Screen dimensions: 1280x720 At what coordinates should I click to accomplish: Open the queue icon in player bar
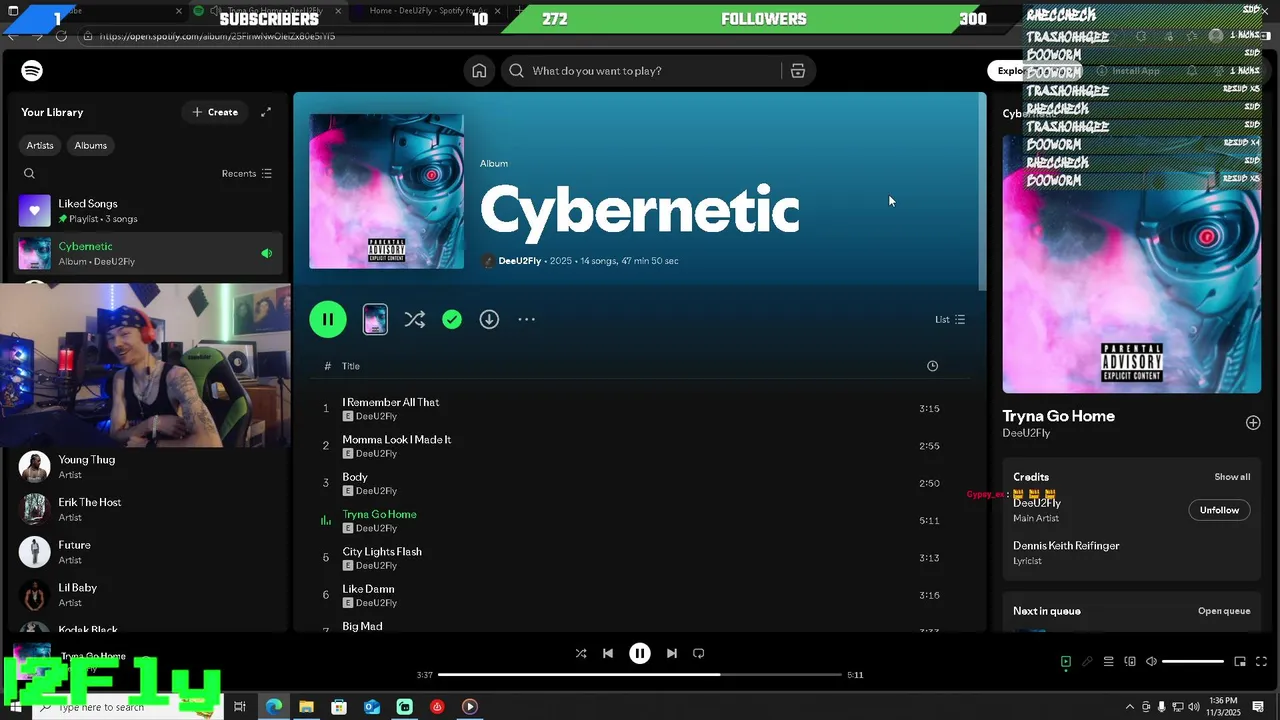pos(1108,661)
